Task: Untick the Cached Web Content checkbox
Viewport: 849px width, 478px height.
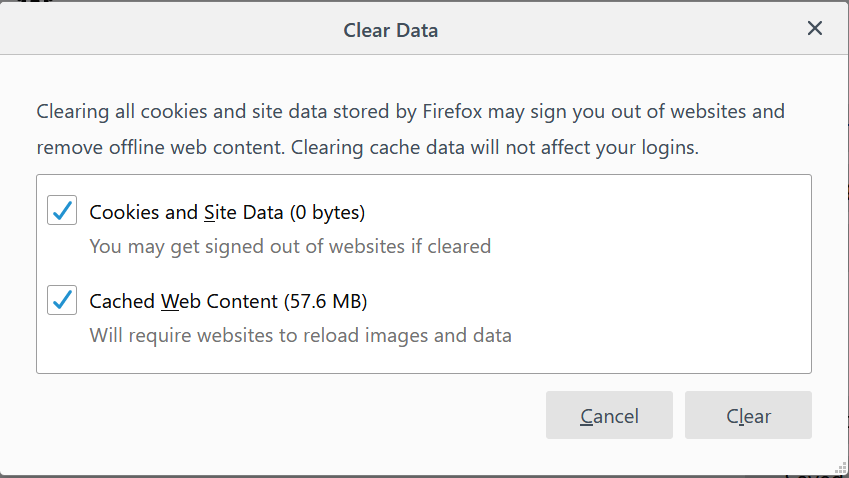Action: 62,300
